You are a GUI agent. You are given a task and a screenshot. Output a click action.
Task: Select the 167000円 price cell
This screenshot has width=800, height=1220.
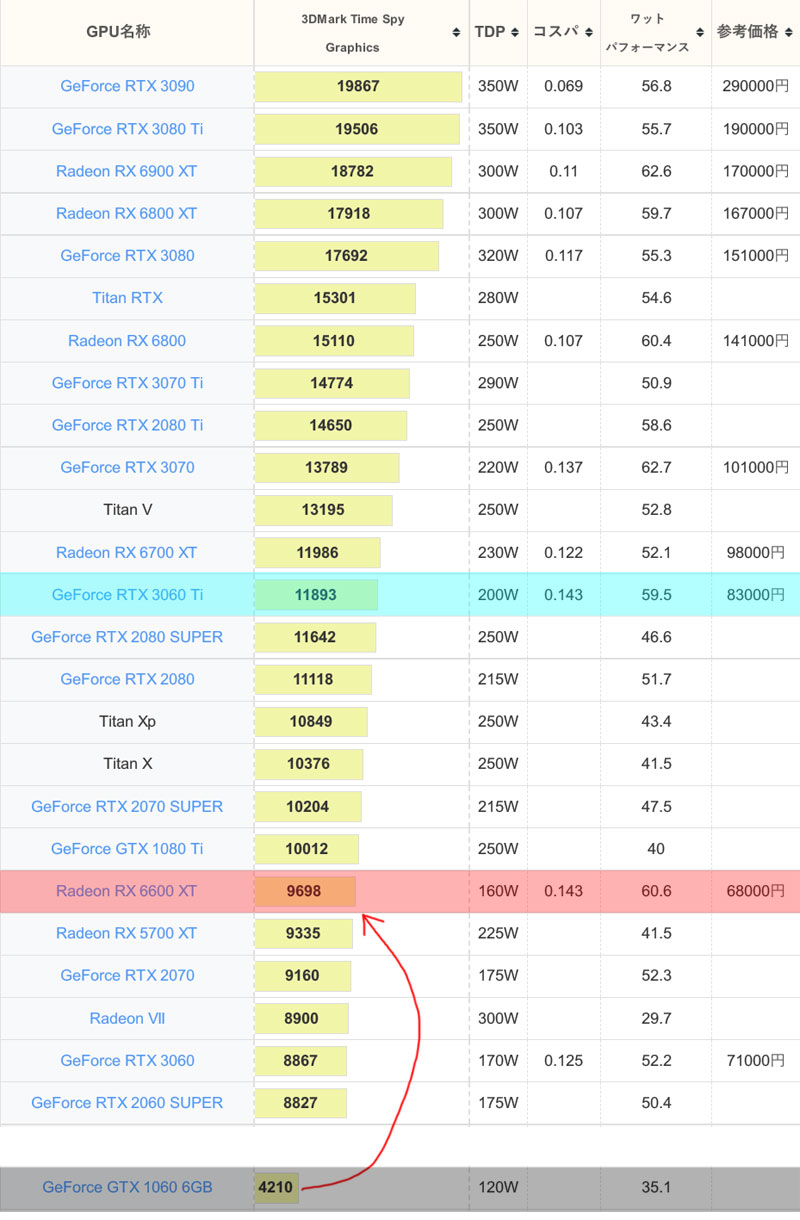756,213
